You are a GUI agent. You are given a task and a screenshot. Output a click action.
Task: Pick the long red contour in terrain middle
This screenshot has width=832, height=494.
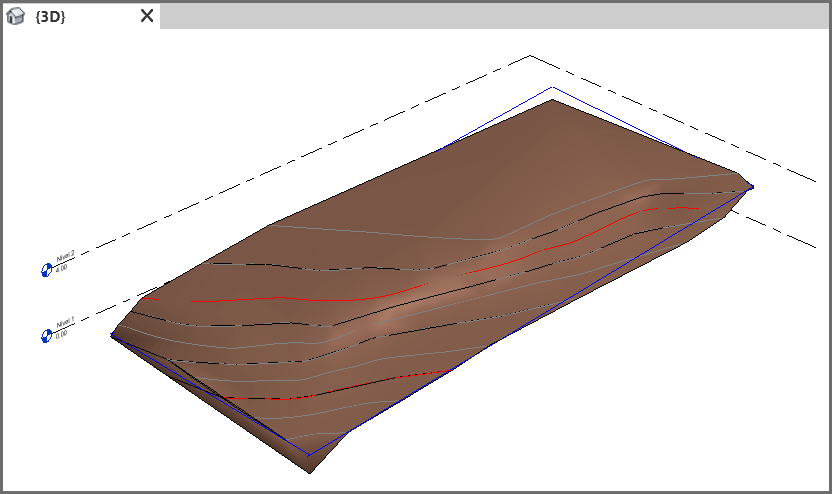click(x=300, y=299)
